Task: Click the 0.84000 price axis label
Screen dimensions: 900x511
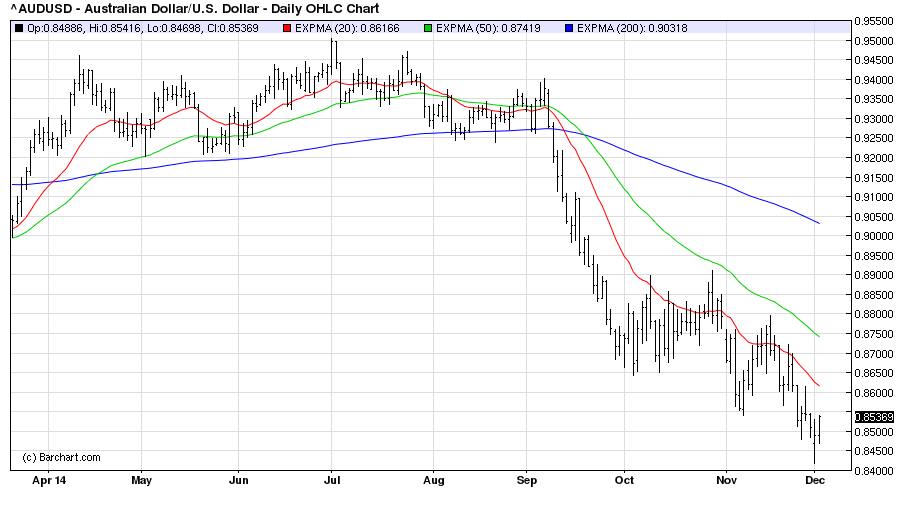Action: tap(874, 471)
